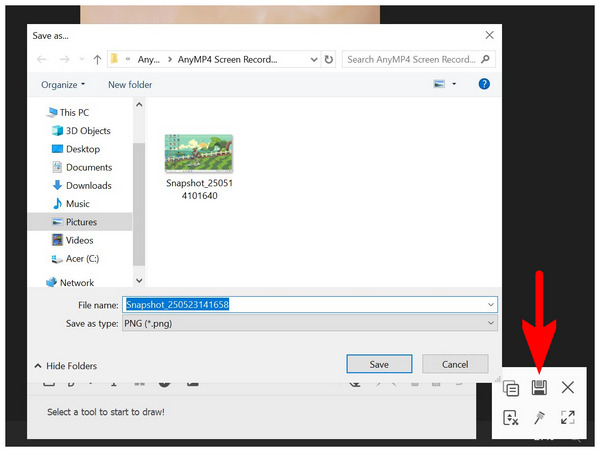Close the Save as dialog
Viewport: 600px width, 452px height.
click(x=489, y=35)
